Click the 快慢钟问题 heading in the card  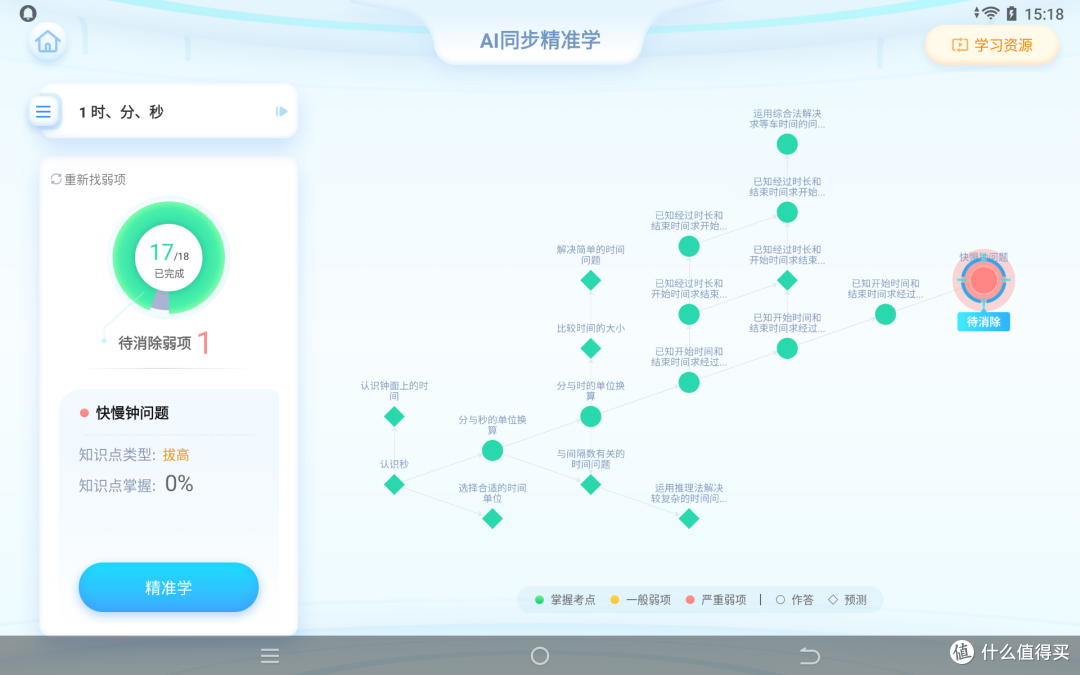click(x=132, y=413)
